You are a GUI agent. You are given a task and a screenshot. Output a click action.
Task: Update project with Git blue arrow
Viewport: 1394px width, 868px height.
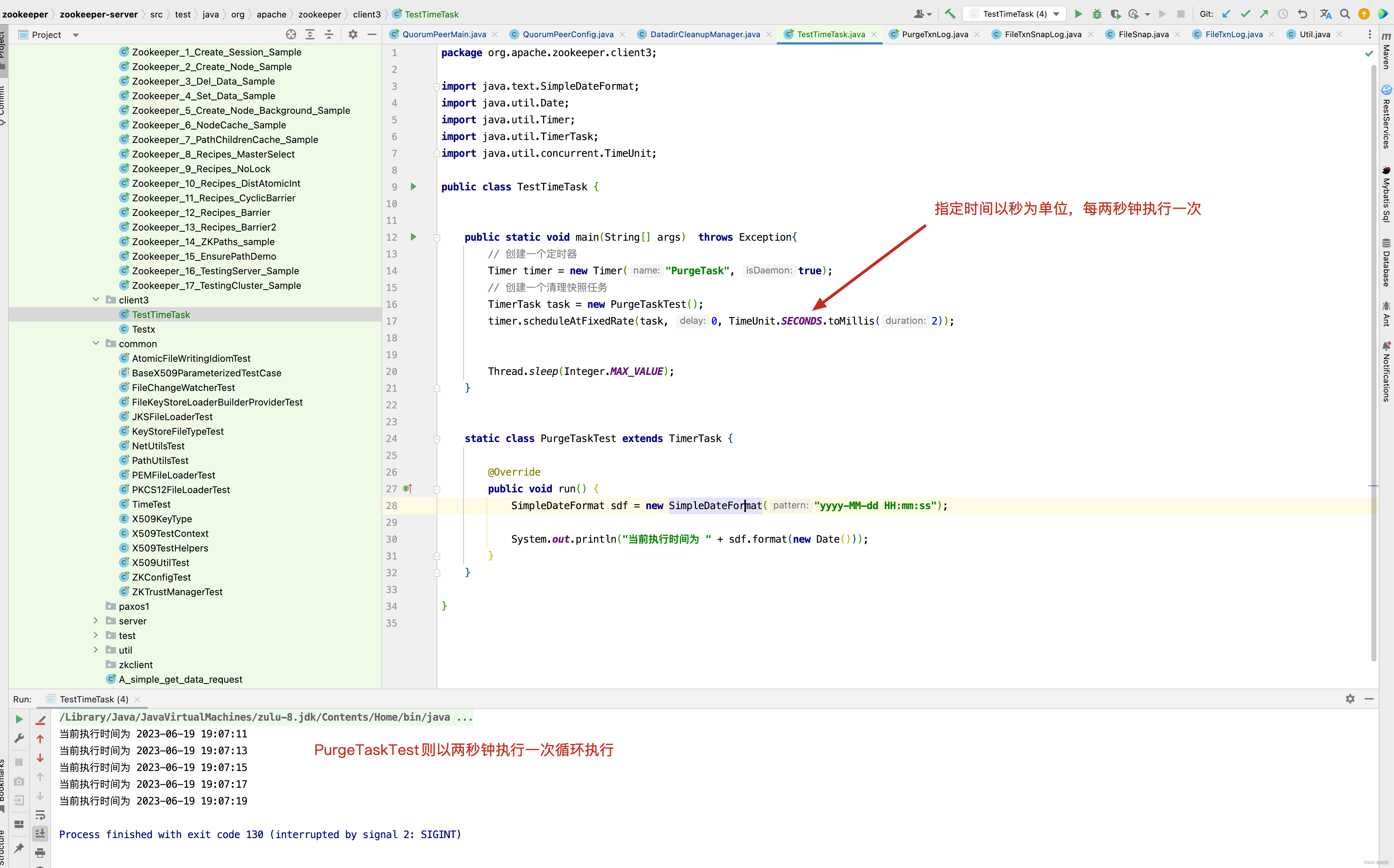[x=1226, y=14]
